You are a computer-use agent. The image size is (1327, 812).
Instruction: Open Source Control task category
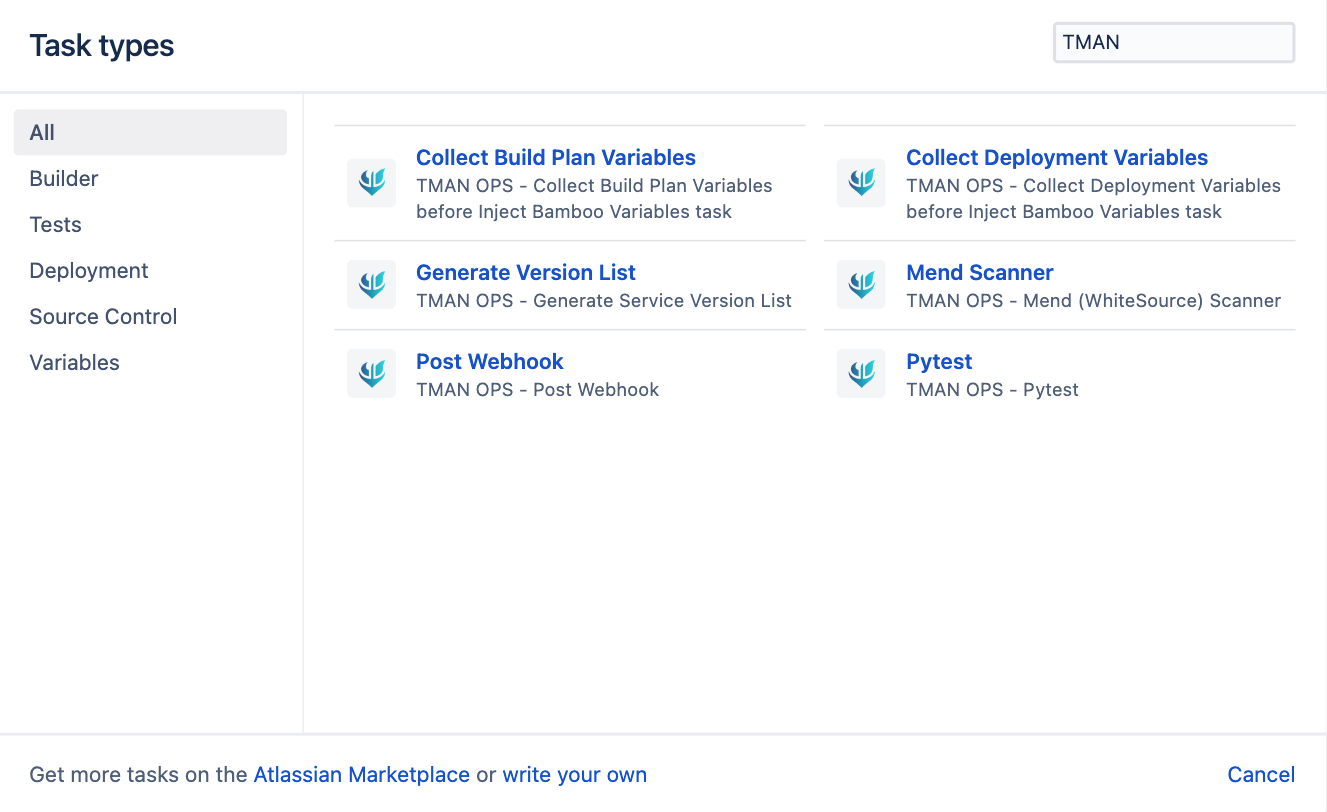coord(150,317)
